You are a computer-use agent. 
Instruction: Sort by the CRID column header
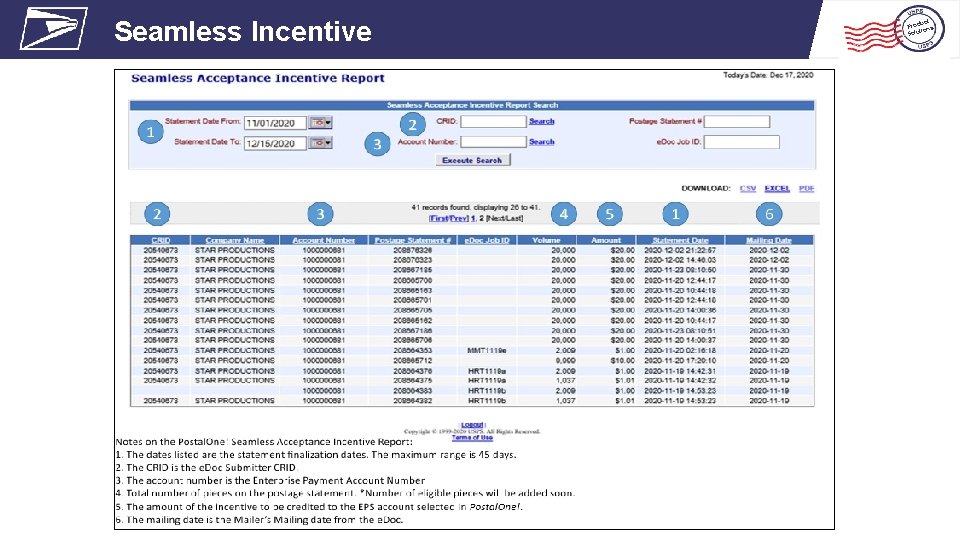tap(160, 240)
